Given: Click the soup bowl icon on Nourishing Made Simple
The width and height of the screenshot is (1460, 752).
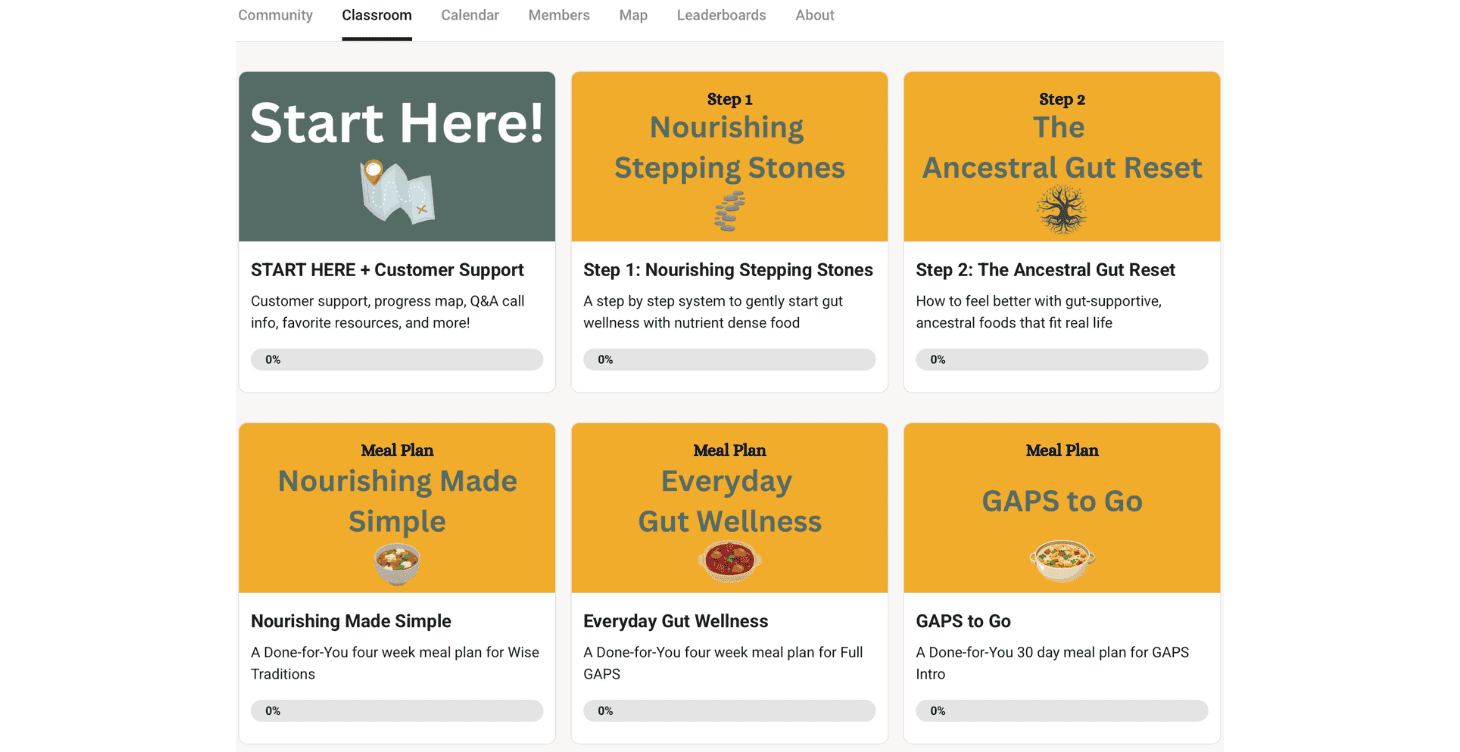Looking at the screenshot, I should pos(397,563).
